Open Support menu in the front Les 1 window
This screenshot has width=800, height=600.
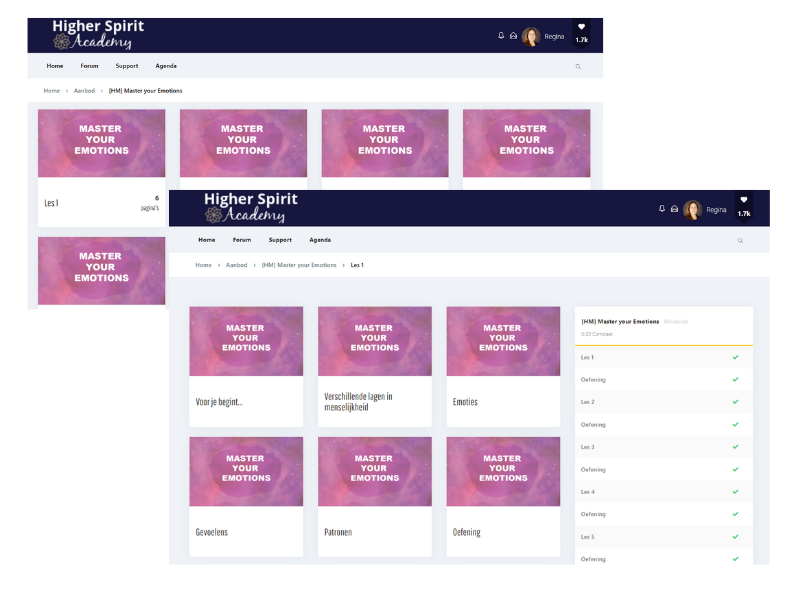(280, 240)
